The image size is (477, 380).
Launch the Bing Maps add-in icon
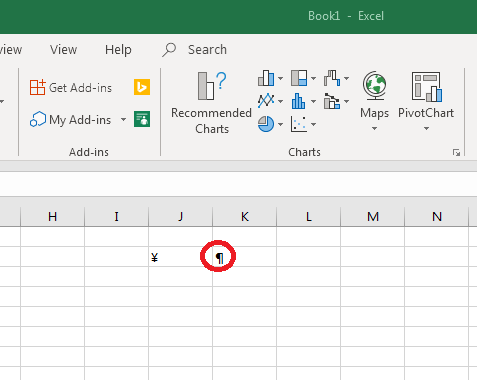click(x=142, y=87)
